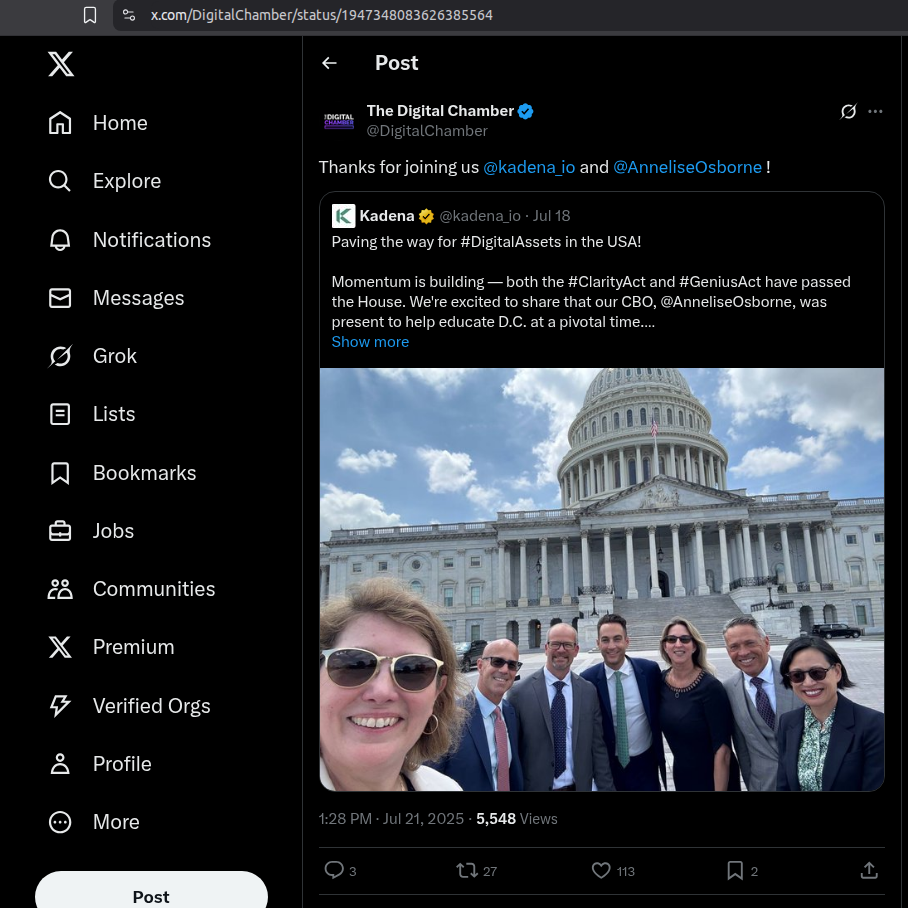Select the Lists menu label
908x908 pixels.
click(114, 414)
